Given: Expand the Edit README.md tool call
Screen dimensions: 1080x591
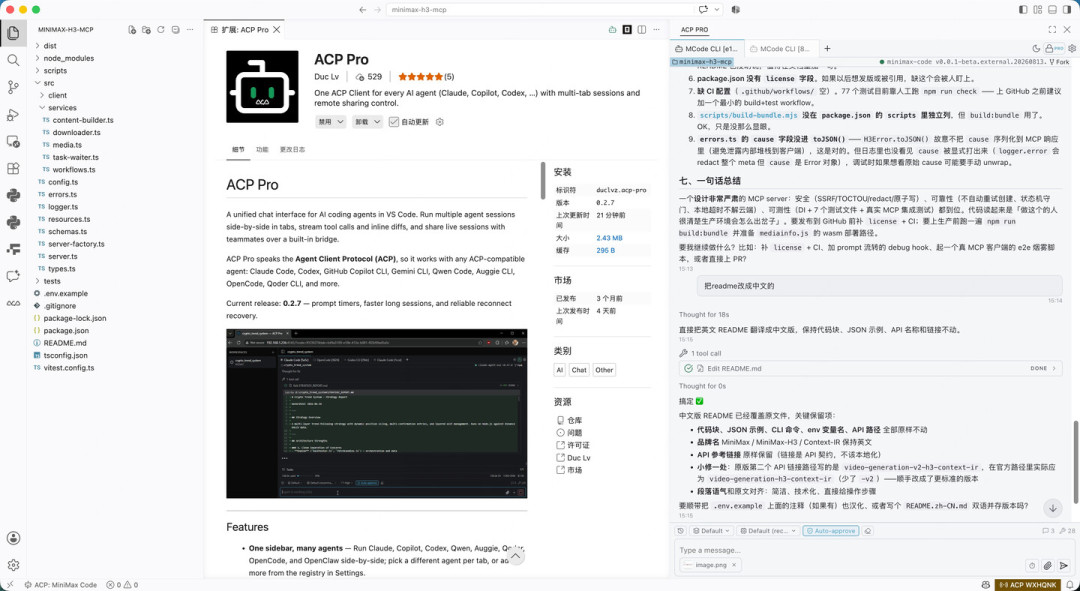Looking at the screenshot, I should 870,369.
